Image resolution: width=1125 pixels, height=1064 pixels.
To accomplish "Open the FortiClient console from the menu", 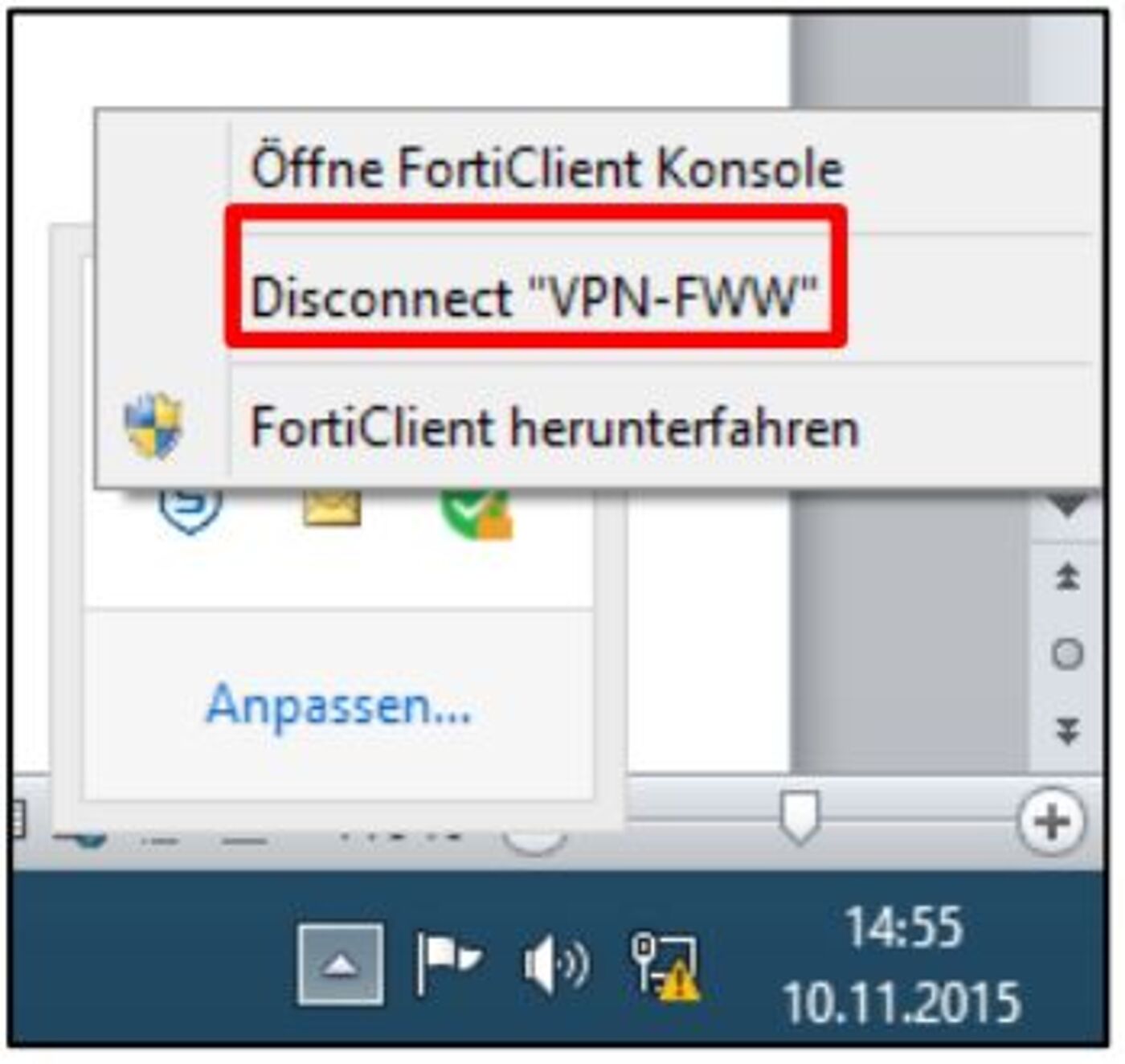I will [x=546, y=169].
